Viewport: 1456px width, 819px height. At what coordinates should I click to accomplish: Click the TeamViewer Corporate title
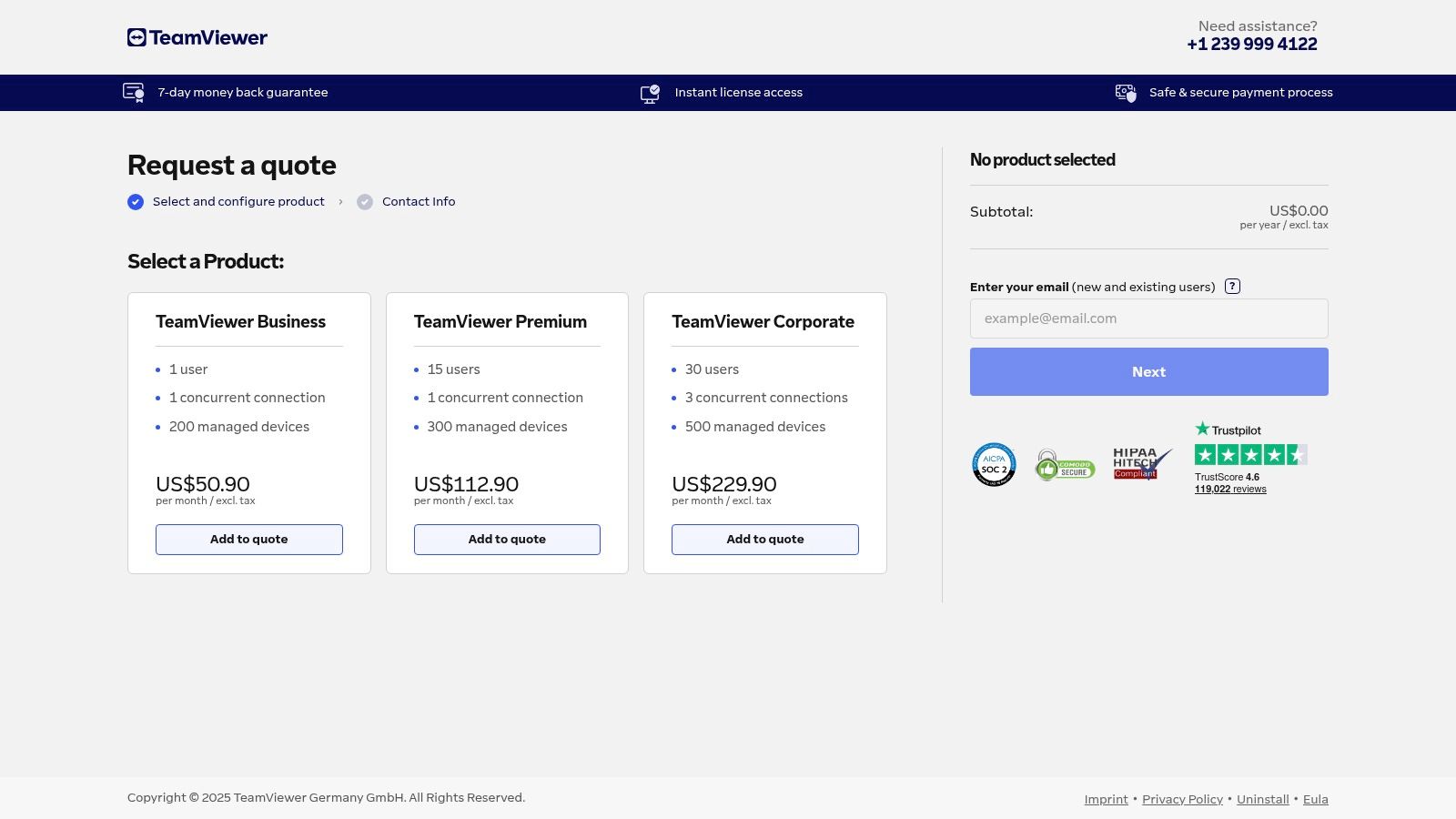[x=763, y=322]
